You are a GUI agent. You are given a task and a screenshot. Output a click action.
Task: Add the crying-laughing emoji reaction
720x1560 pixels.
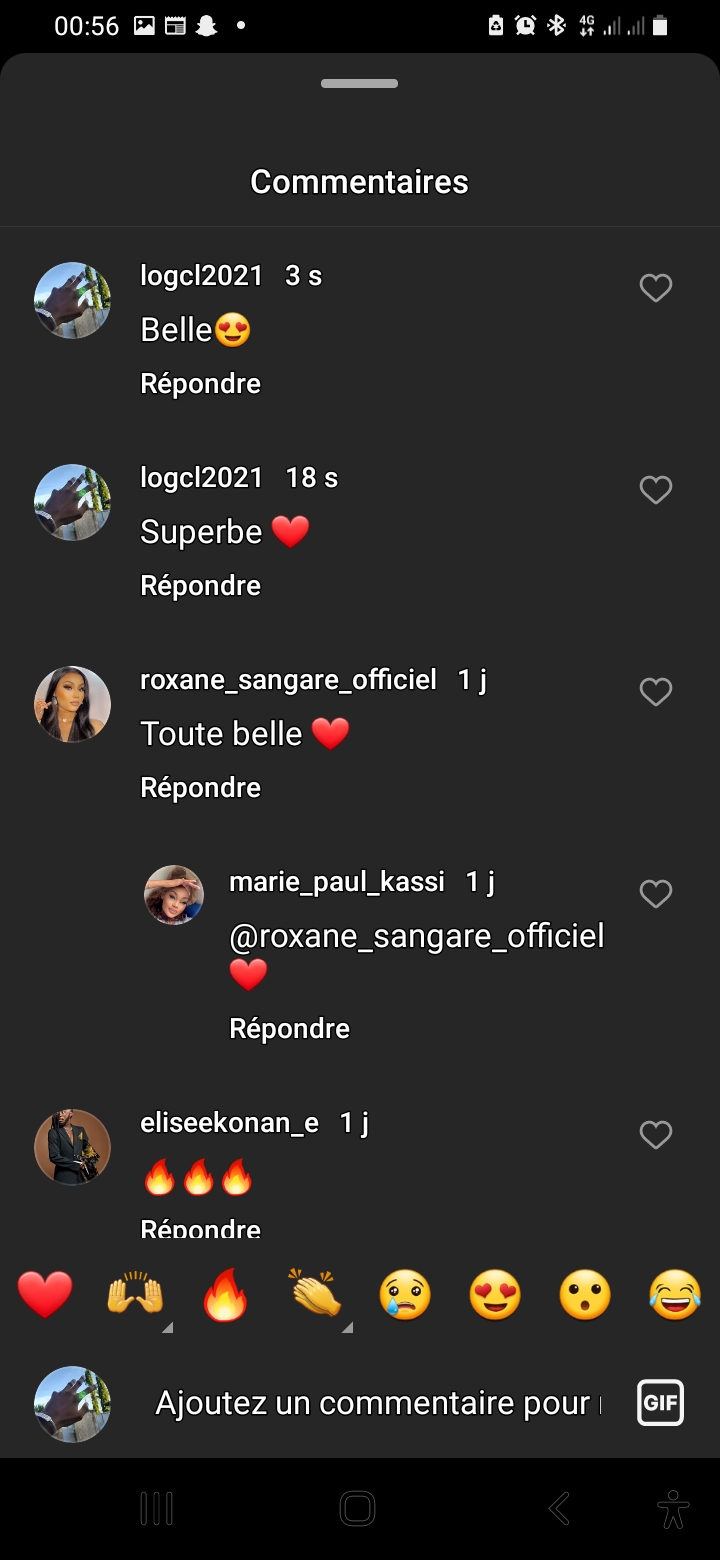click(x=675, y=1295)
